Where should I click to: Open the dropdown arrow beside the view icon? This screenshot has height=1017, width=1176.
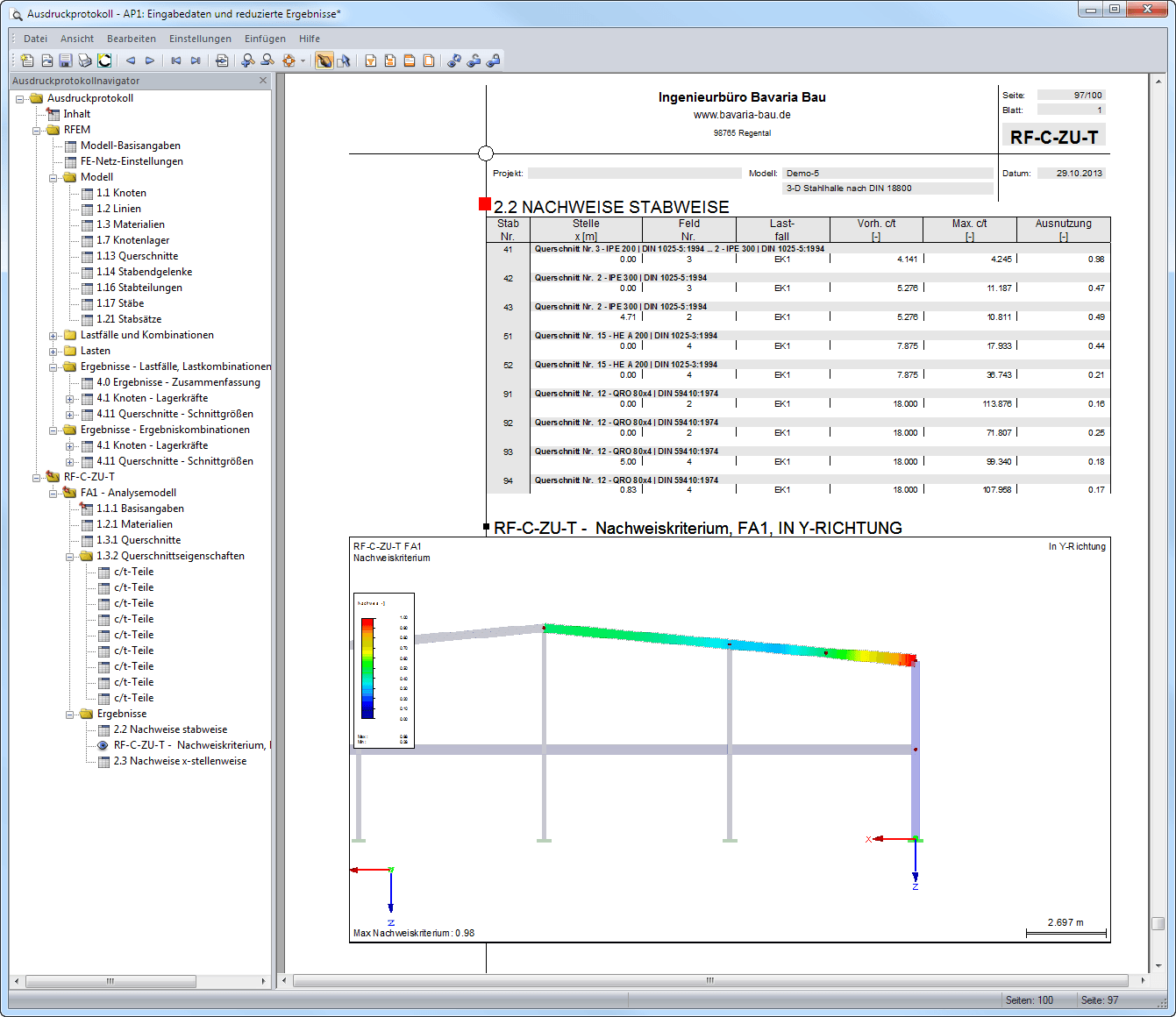pos(303,60)
